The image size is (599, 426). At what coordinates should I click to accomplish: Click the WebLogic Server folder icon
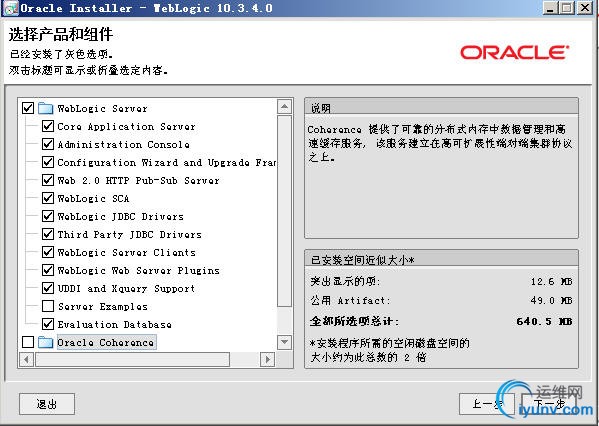pos(45,108)
